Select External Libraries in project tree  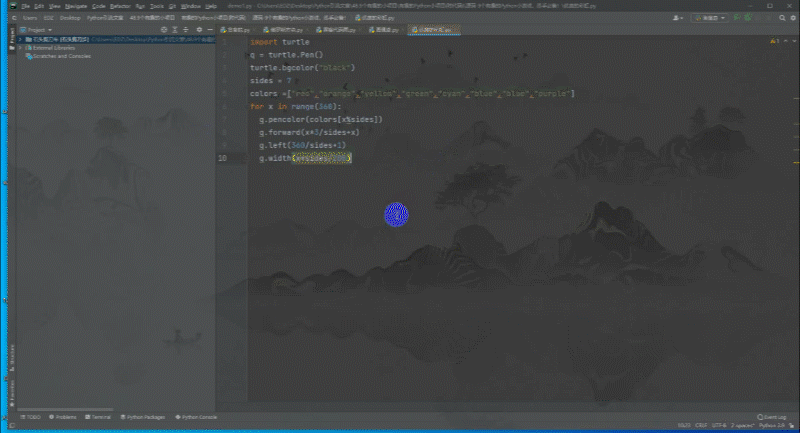[x=50, y=48]
